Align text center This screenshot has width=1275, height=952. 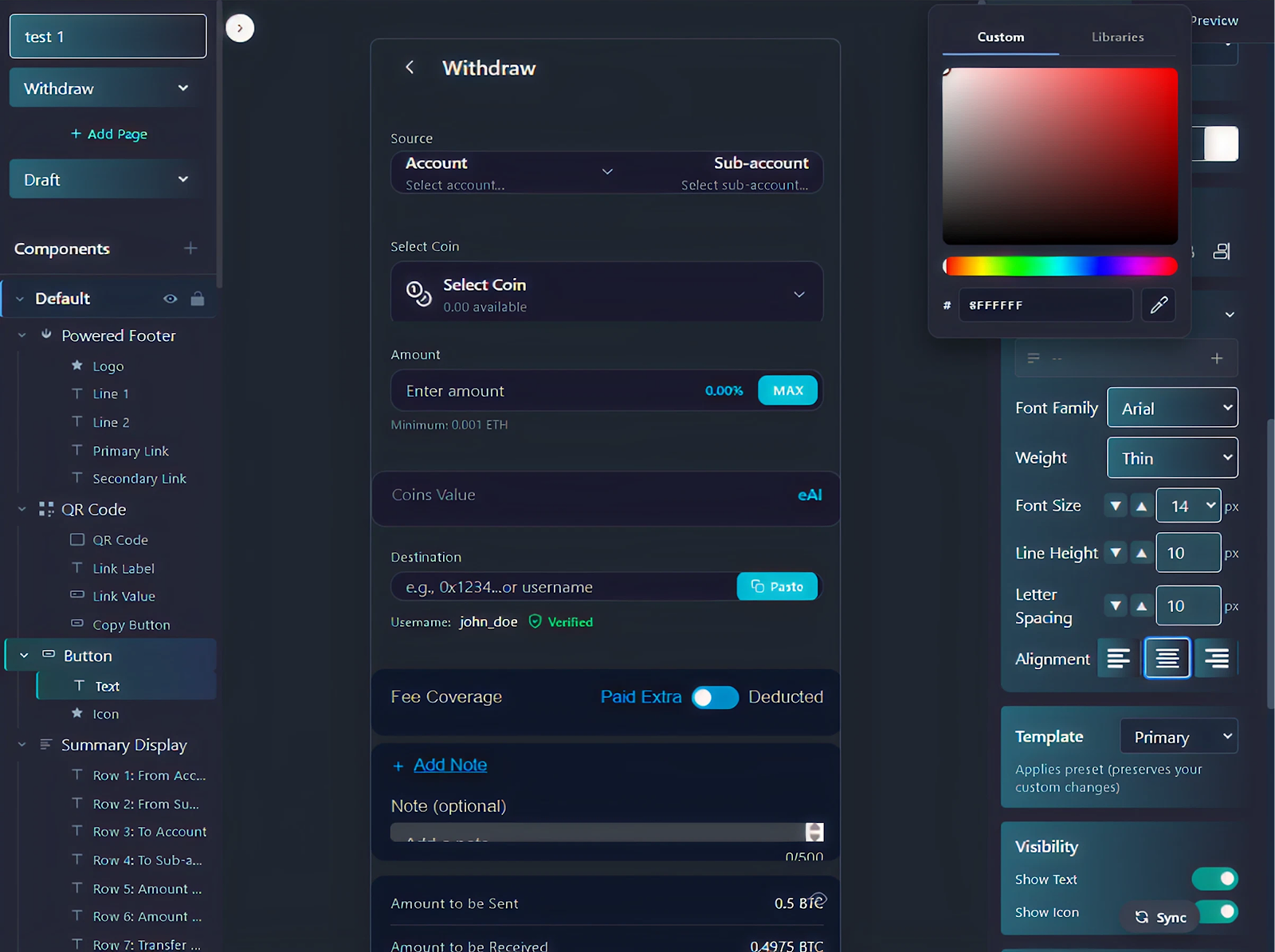(1167, 658)
